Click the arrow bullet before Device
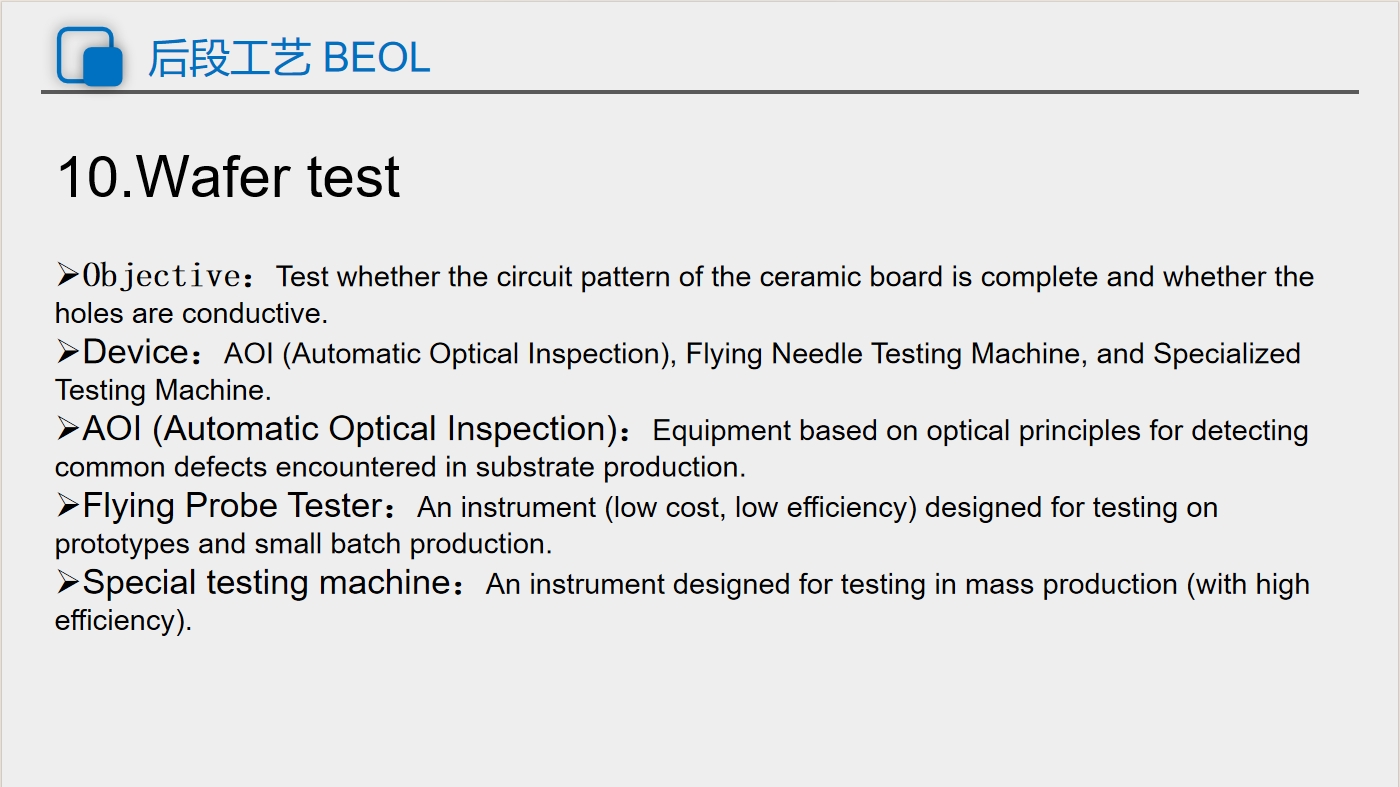This screenshot has width=1400, height=787. click(x=67, y=351)
